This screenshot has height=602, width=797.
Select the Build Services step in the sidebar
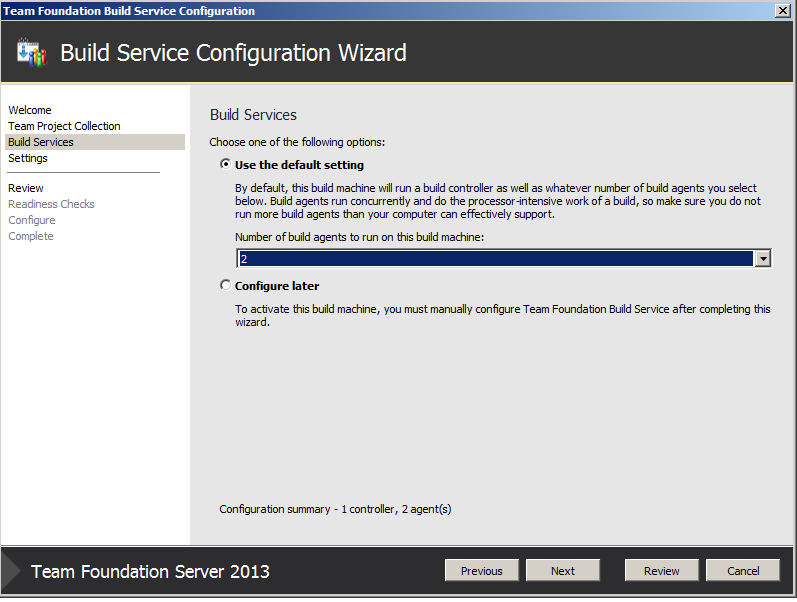tap(41, 142)
